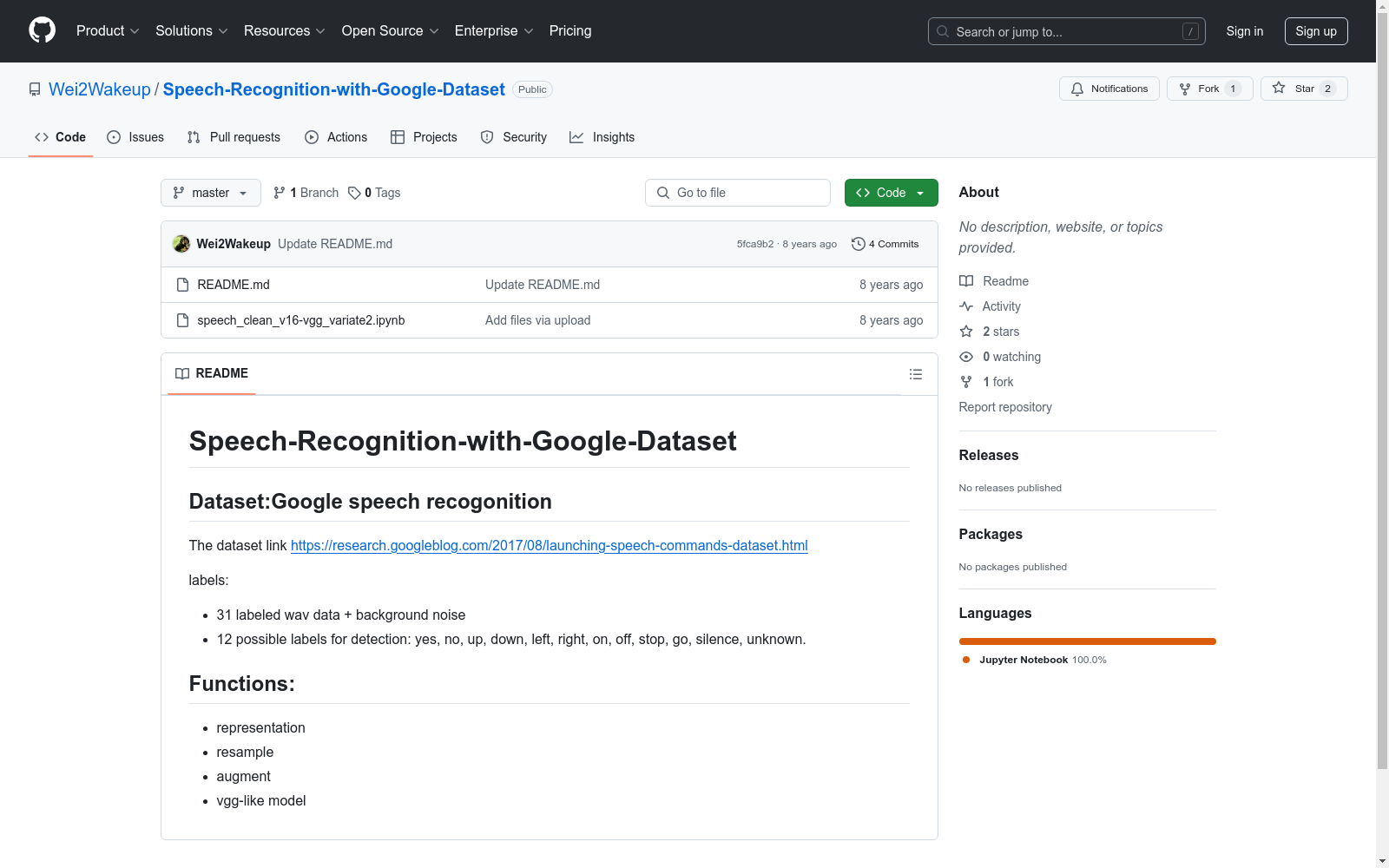1389x868 pixels.
Task: Open the Wei2Wakeup owner profile link
Action: pos(100,89)
